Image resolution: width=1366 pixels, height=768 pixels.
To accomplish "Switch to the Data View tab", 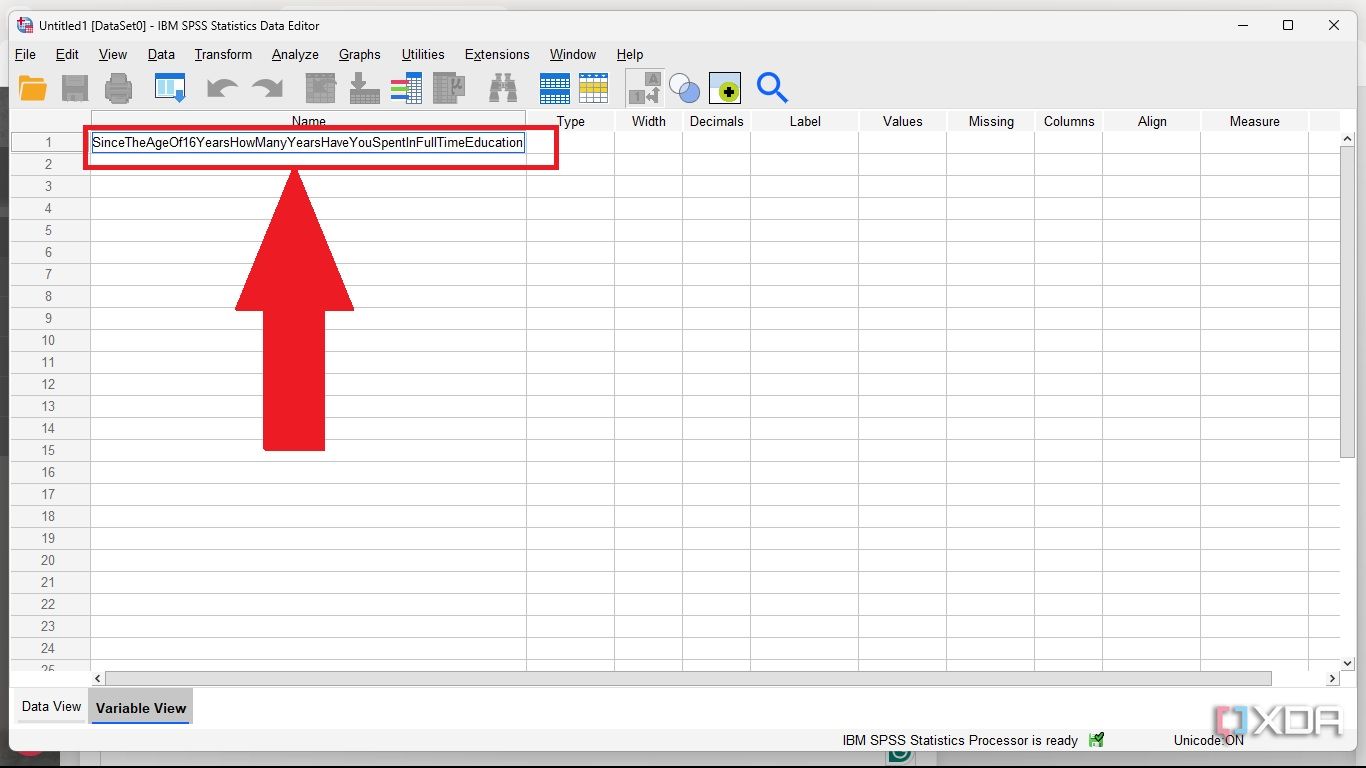I will point(51,706).
